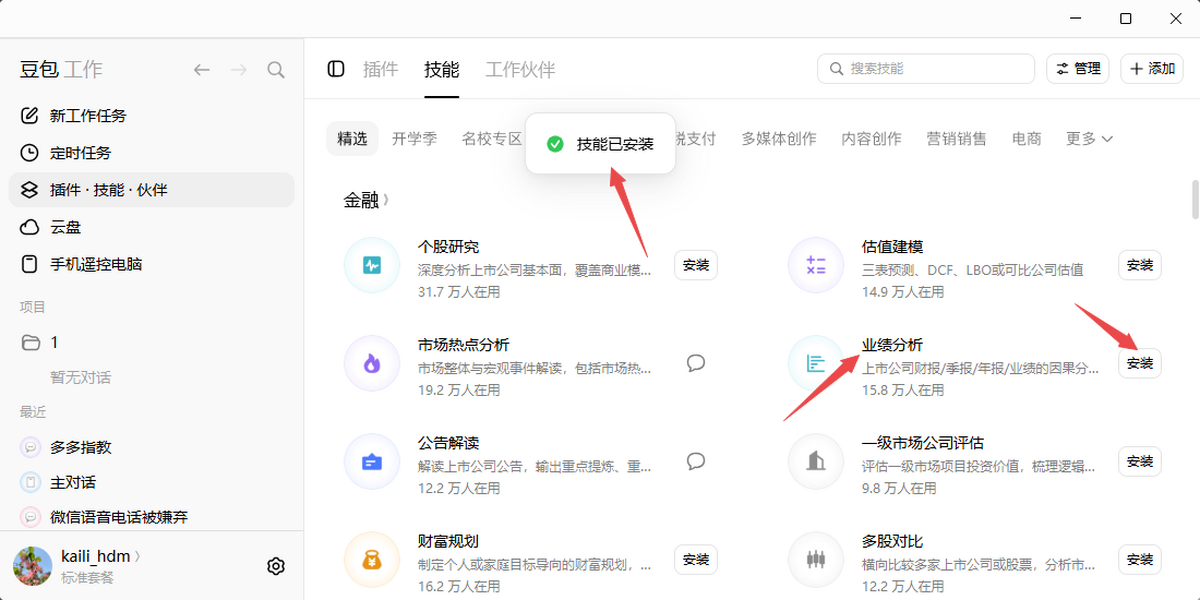Focus the 搜索技能 search field
Image resolution: width=1200 pixels, height=600 pixels.
926,69
